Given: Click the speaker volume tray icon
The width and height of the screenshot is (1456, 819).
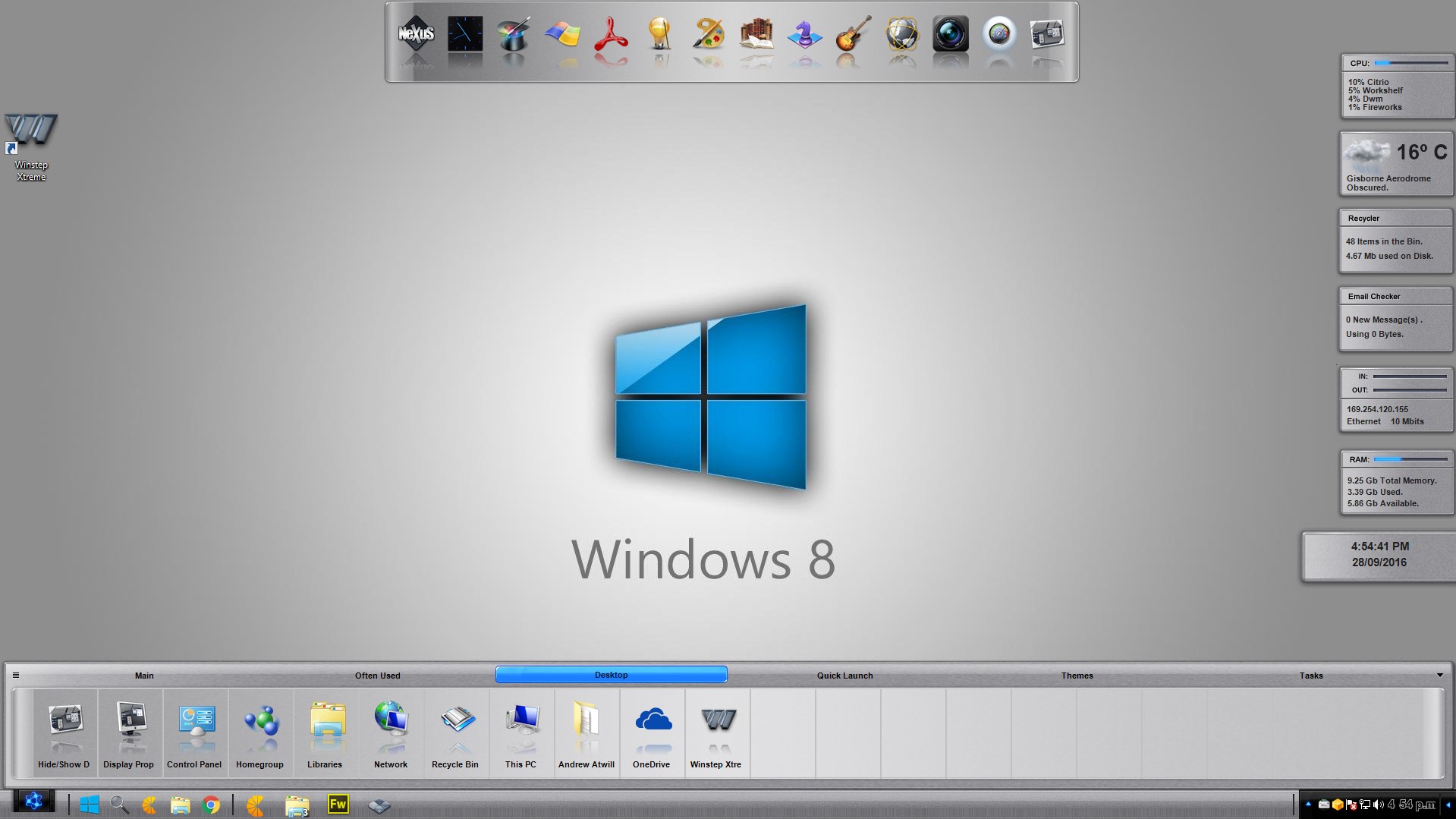Looking at the screenshot, I should point(1378,805).
